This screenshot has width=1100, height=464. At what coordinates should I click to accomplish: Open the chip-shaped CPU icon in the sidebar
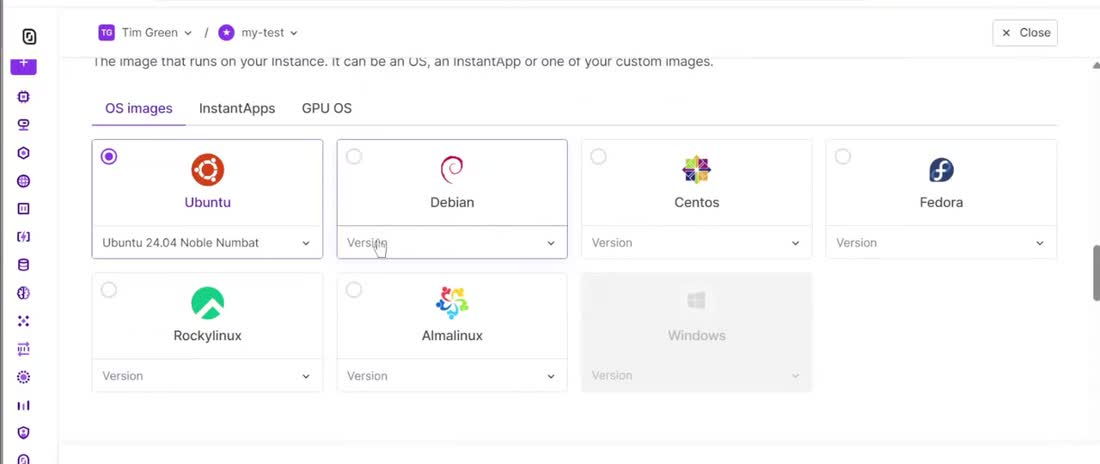coord(23,96)
